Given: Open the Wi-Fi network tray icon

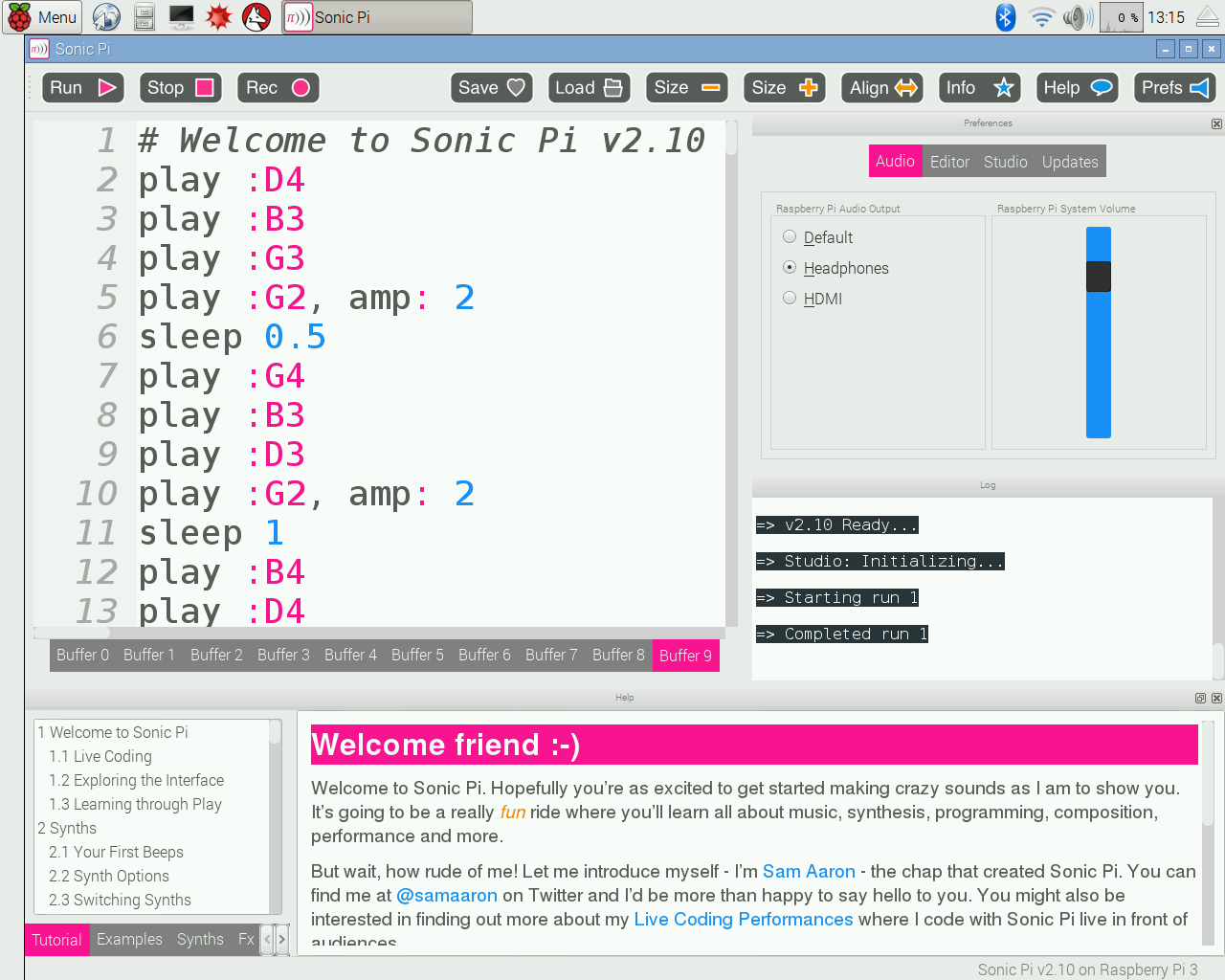Looking at the screenshot, I should tap(1041, 17).
